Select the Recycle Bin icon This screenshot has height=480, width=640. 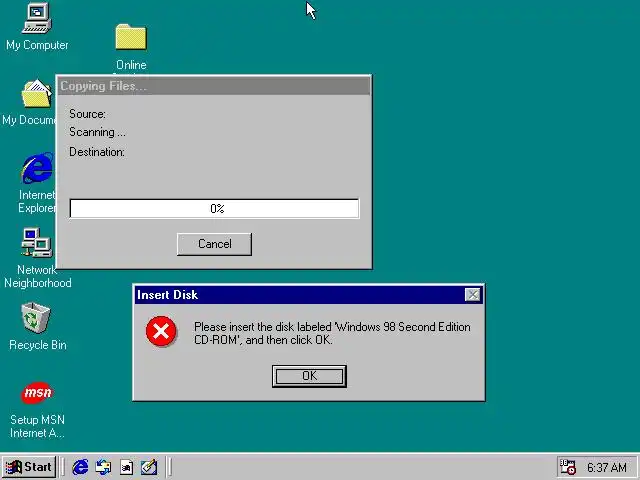point(36,318)
